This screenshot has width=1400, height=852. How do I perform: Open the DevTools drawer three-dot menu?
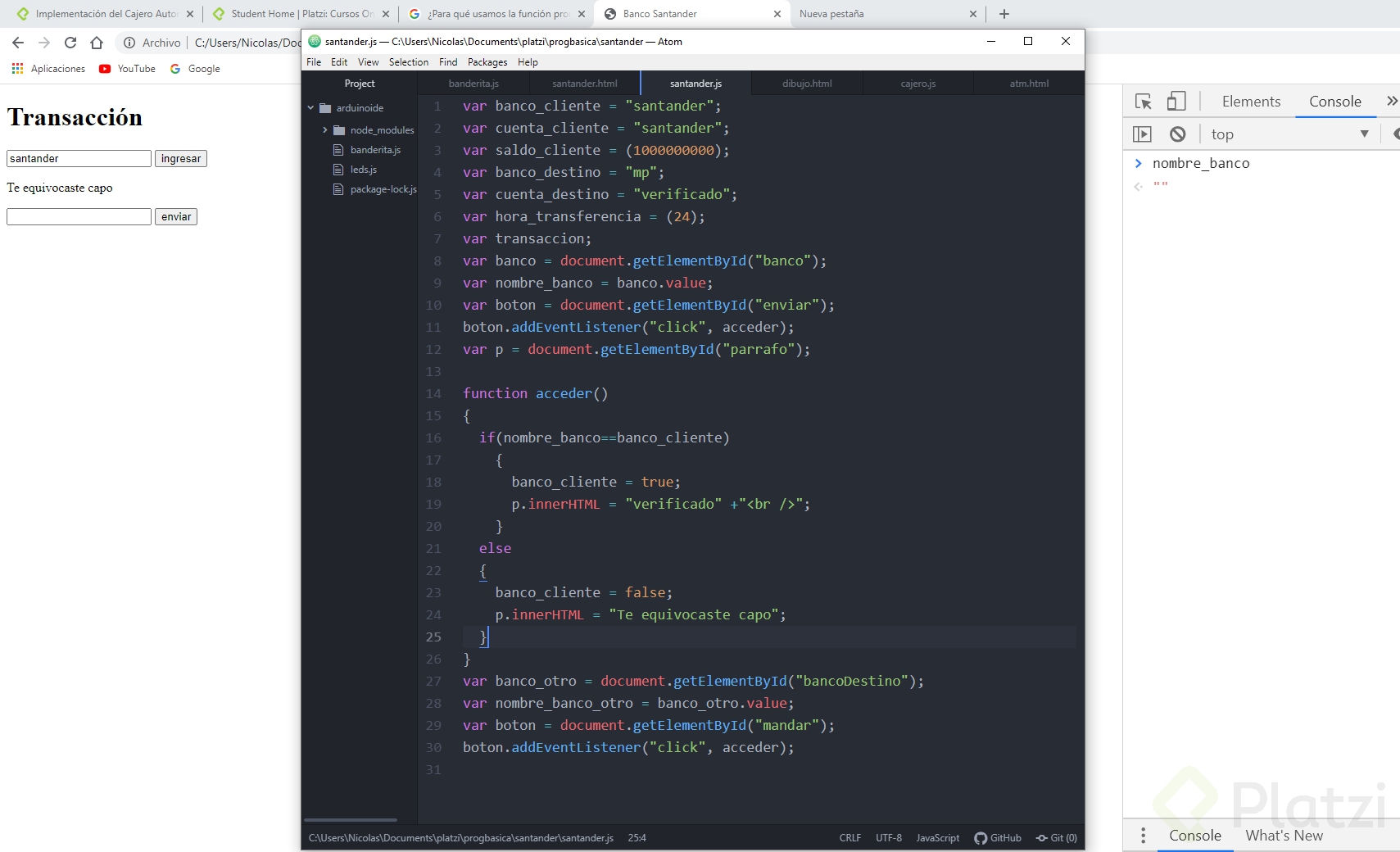pos(1143,836)
